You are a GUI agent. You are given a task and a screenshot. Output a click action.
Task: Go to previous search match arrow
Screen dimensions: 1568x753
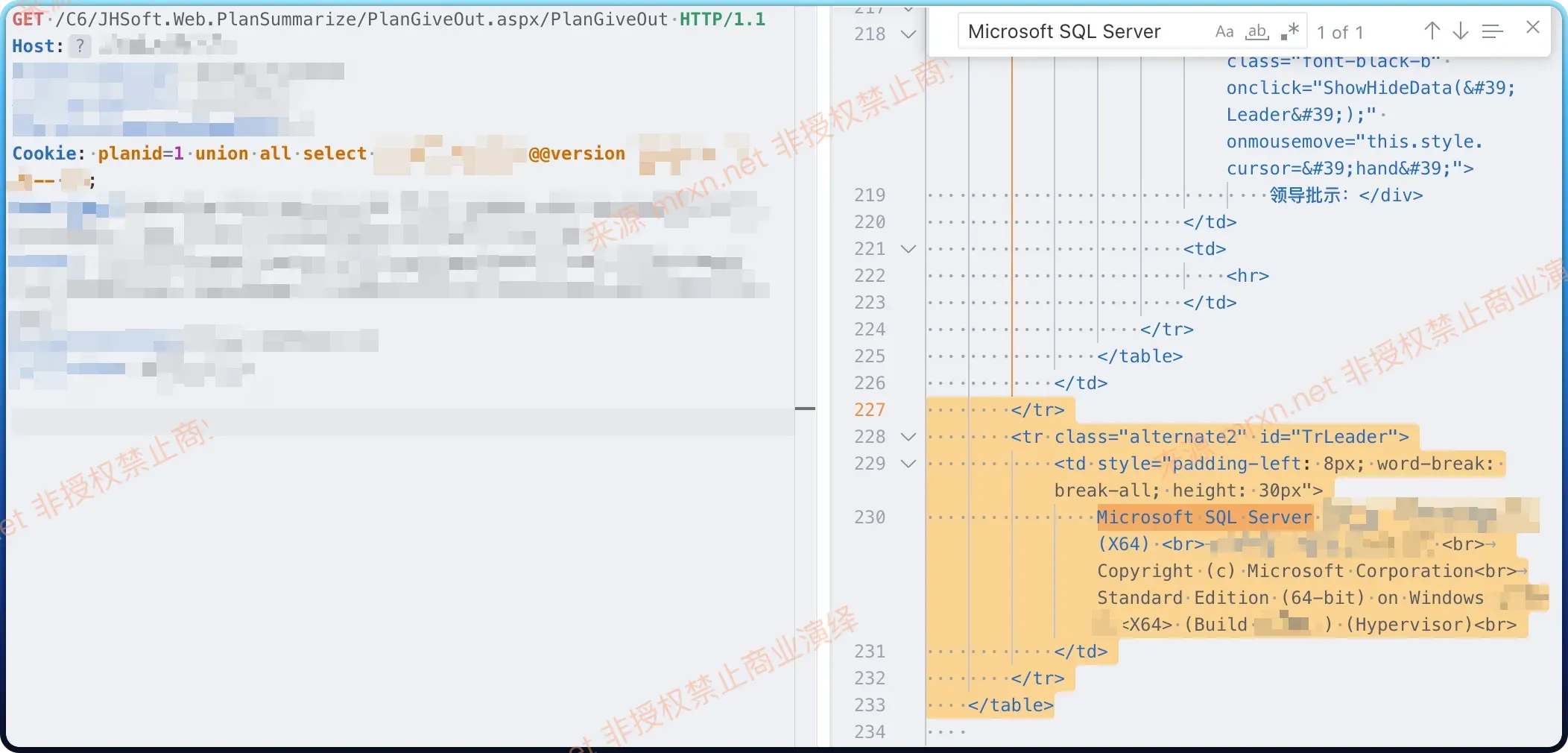tap(1432, 31)
